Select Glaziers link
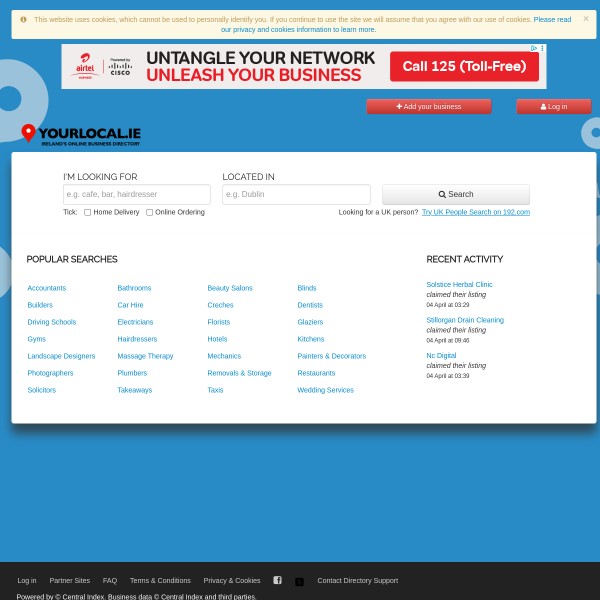The image size is (600, 600). 310,322
